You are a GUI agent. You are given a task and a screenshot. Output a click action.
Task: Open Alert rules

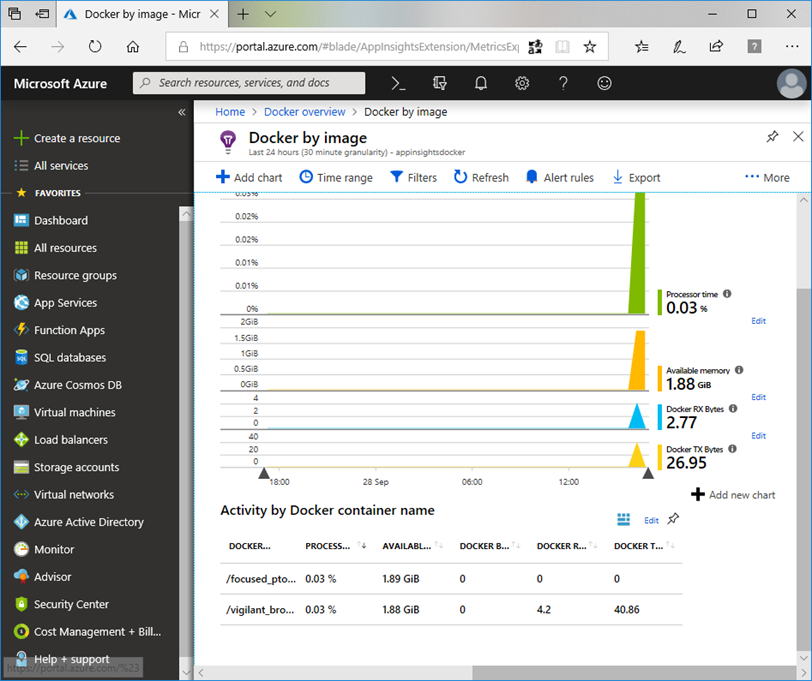point(559,178)
